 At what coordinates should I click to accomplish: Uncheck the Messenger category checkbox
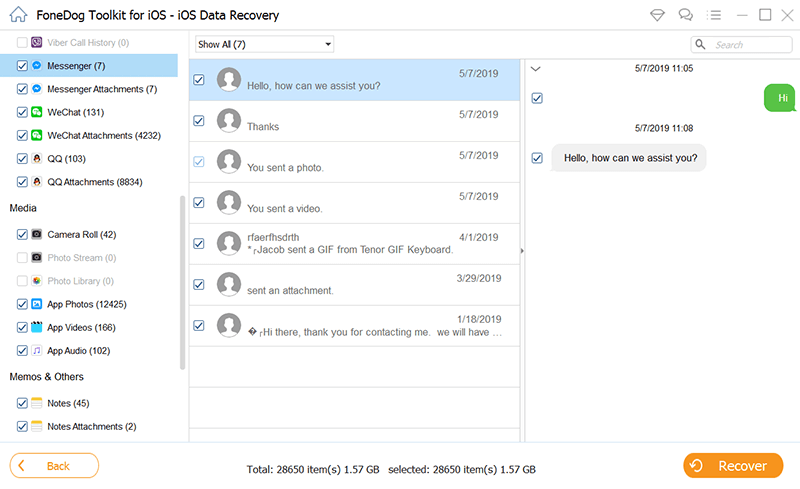point(22,65)
